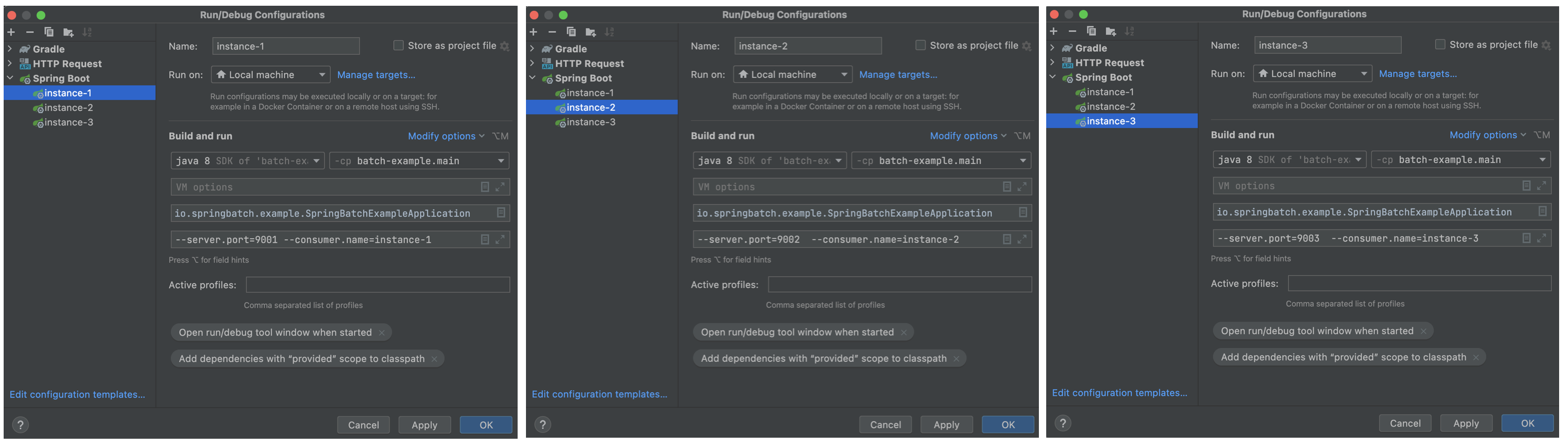The height and width of the screenshot is (445, 1568).
Task: Click Manage targets link in instance-1 window
Action: [x=376, y=75]
